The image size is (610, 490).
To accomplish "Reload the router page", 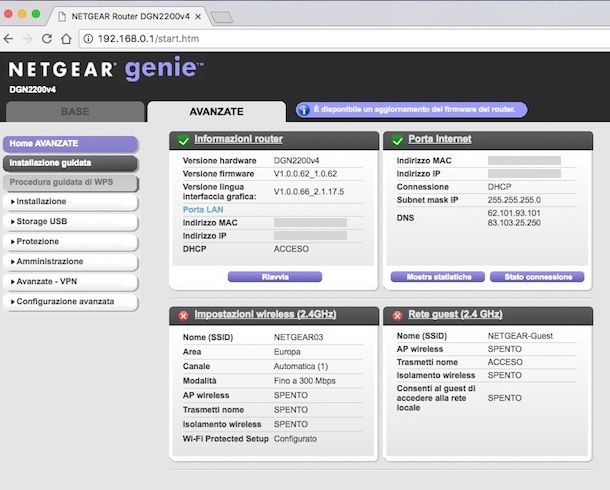I will point(47,38).
